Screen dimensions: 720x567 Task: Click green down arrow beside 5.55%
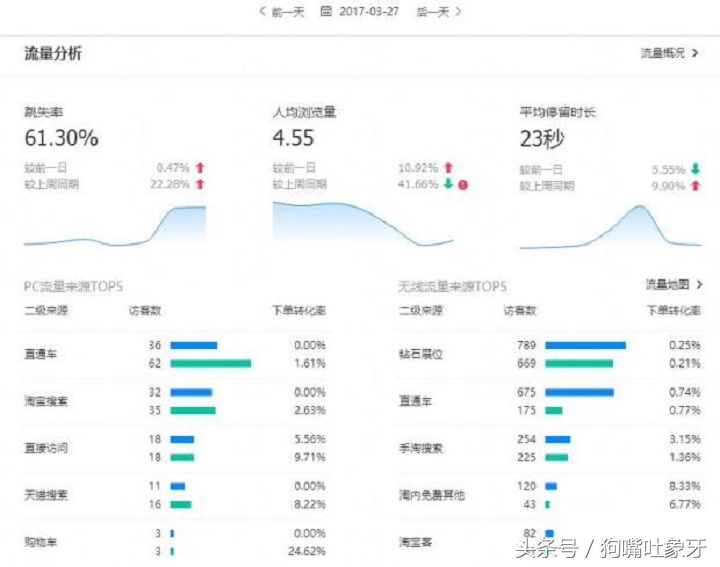point(696,169)
